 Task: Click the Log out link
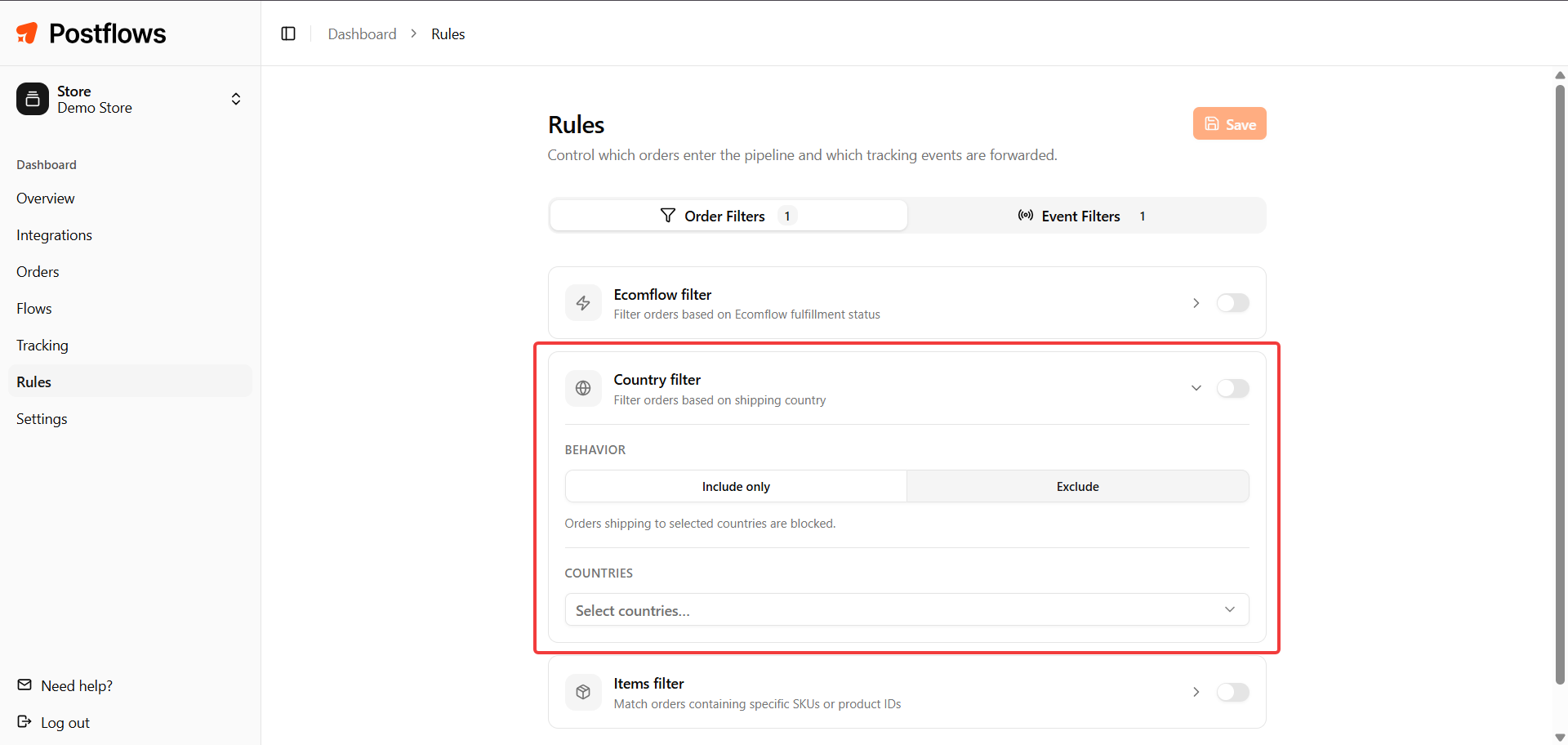tap(65, 722)
